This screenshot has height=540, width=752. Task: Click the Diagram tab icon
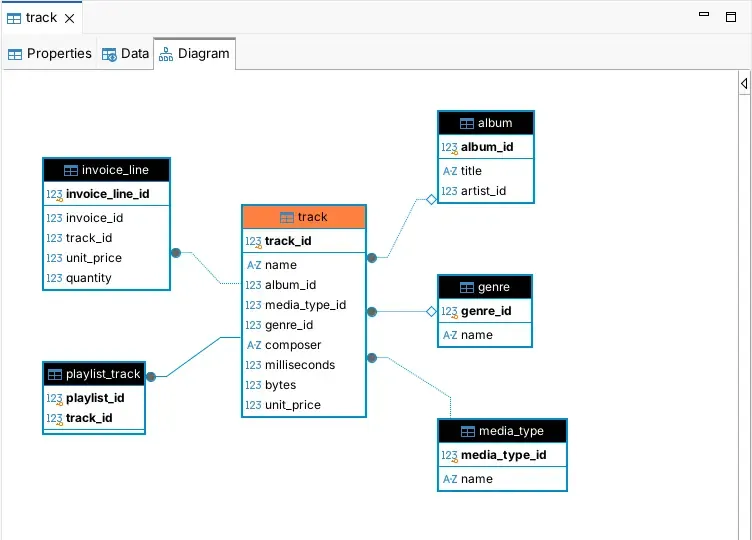[166, 54]
